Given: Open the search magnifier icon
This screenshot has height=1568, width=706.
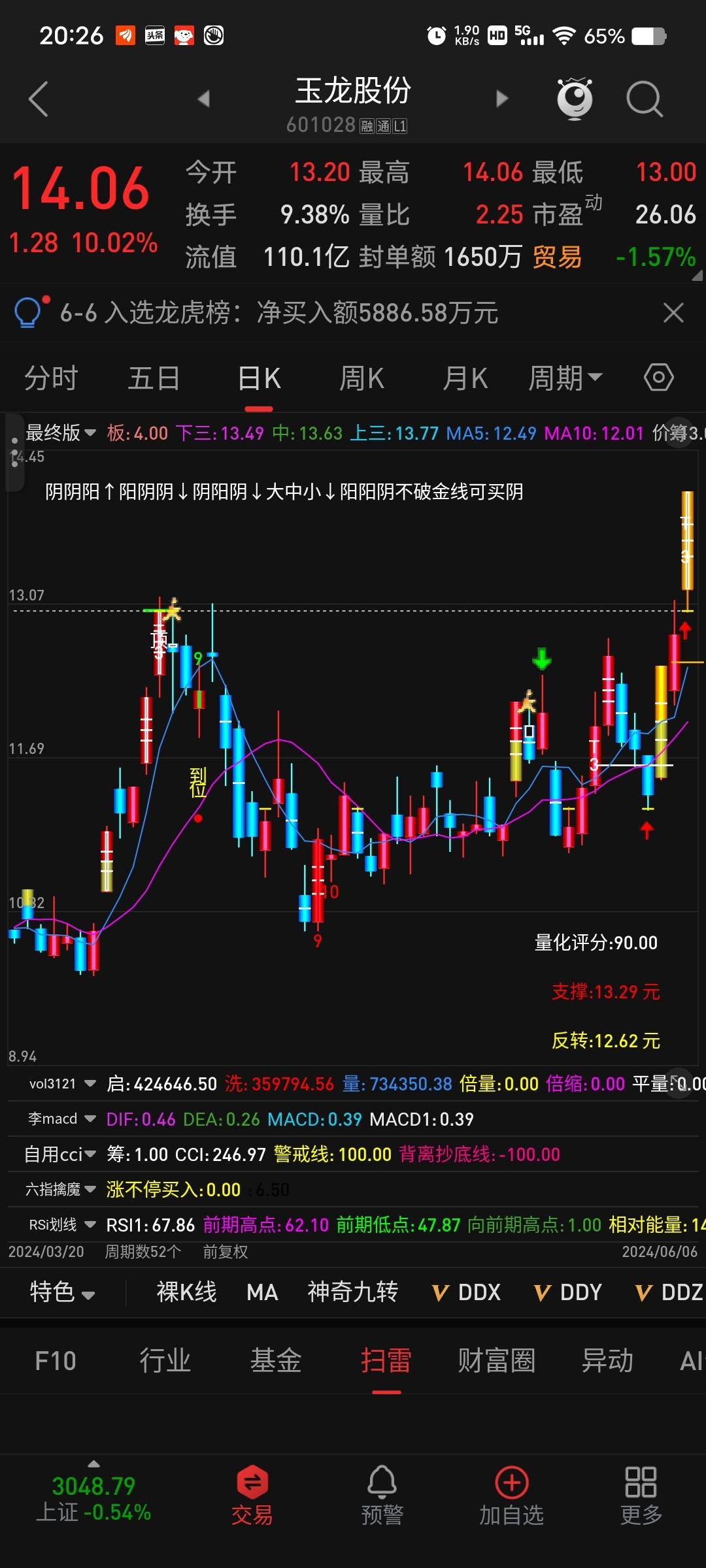Looking at the screenshot, I should [645, 99].
